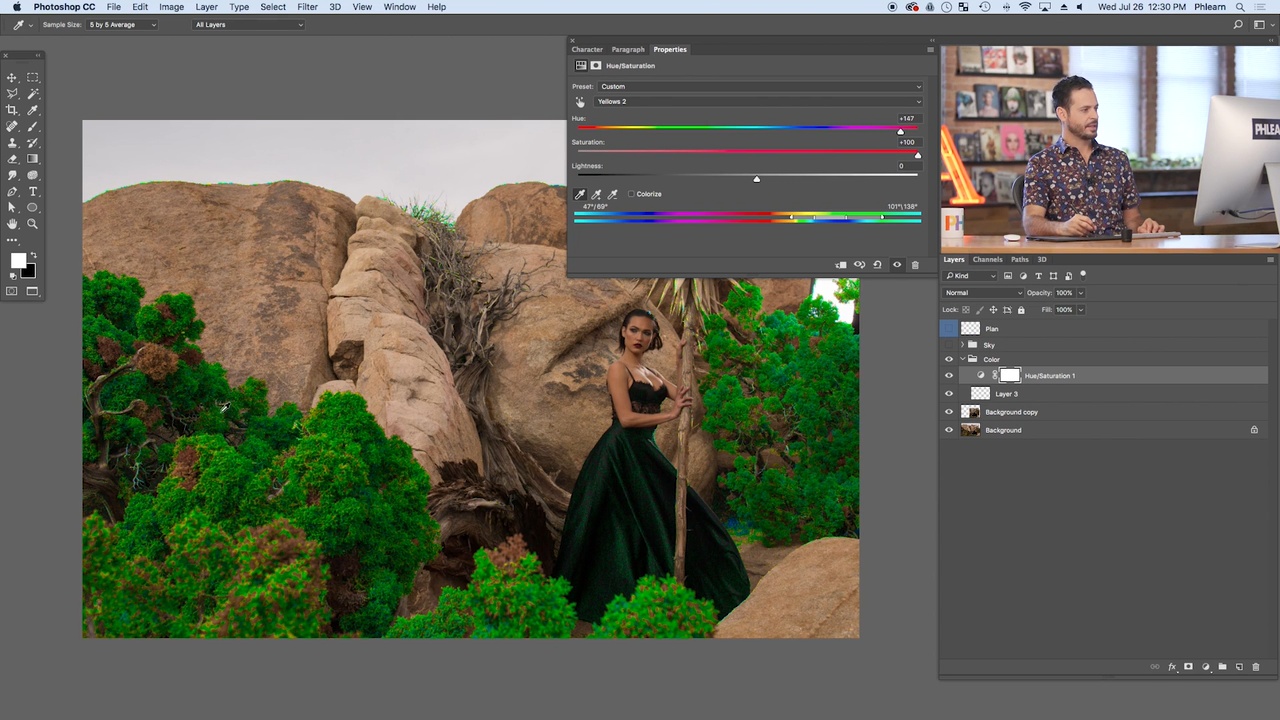Open macOS Spotlight search
The height and width of the screenshot is (720, 1280).
[1240, 7]
